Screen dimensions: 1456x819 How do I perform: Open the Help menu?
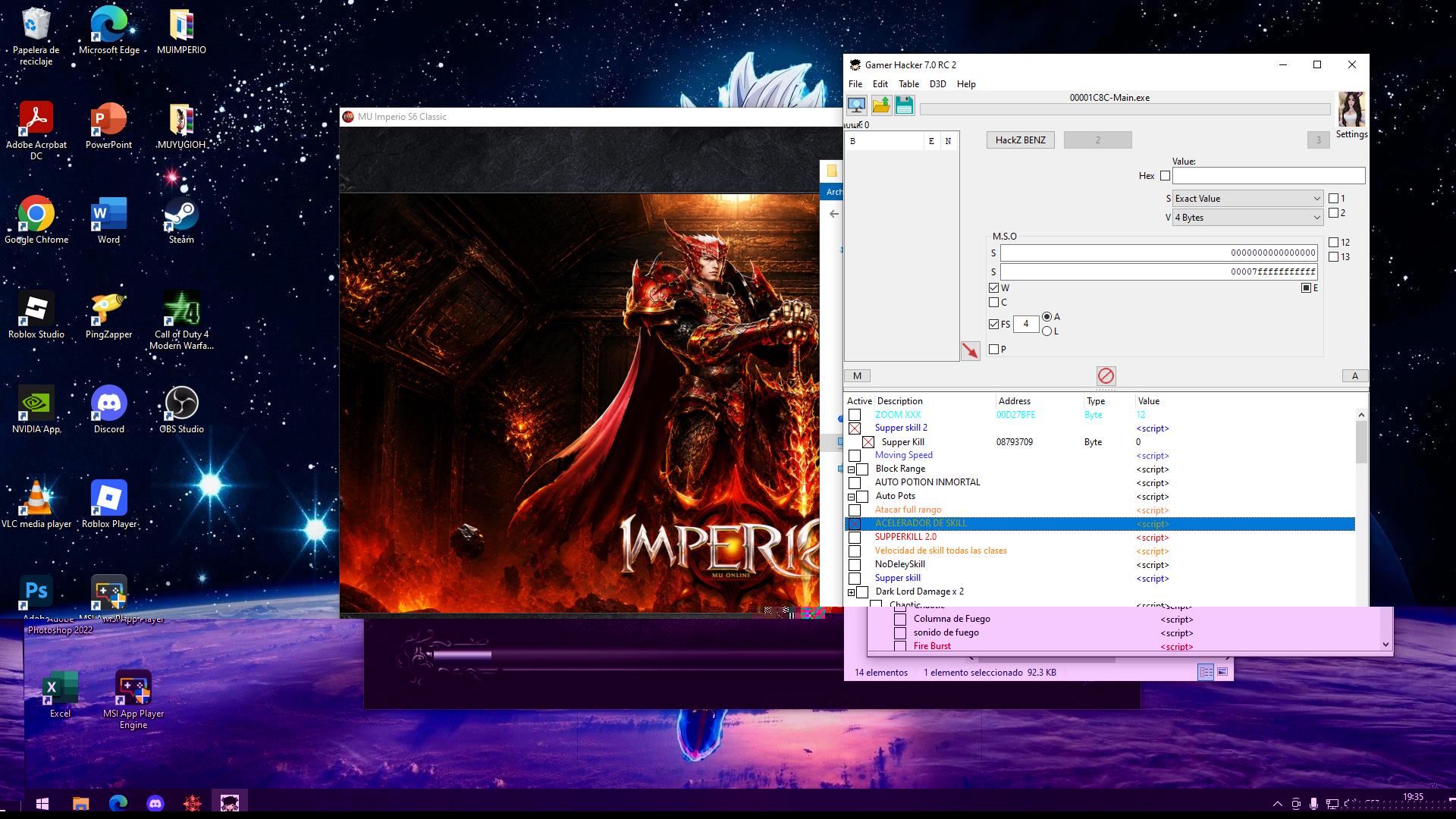pos(966,84)
